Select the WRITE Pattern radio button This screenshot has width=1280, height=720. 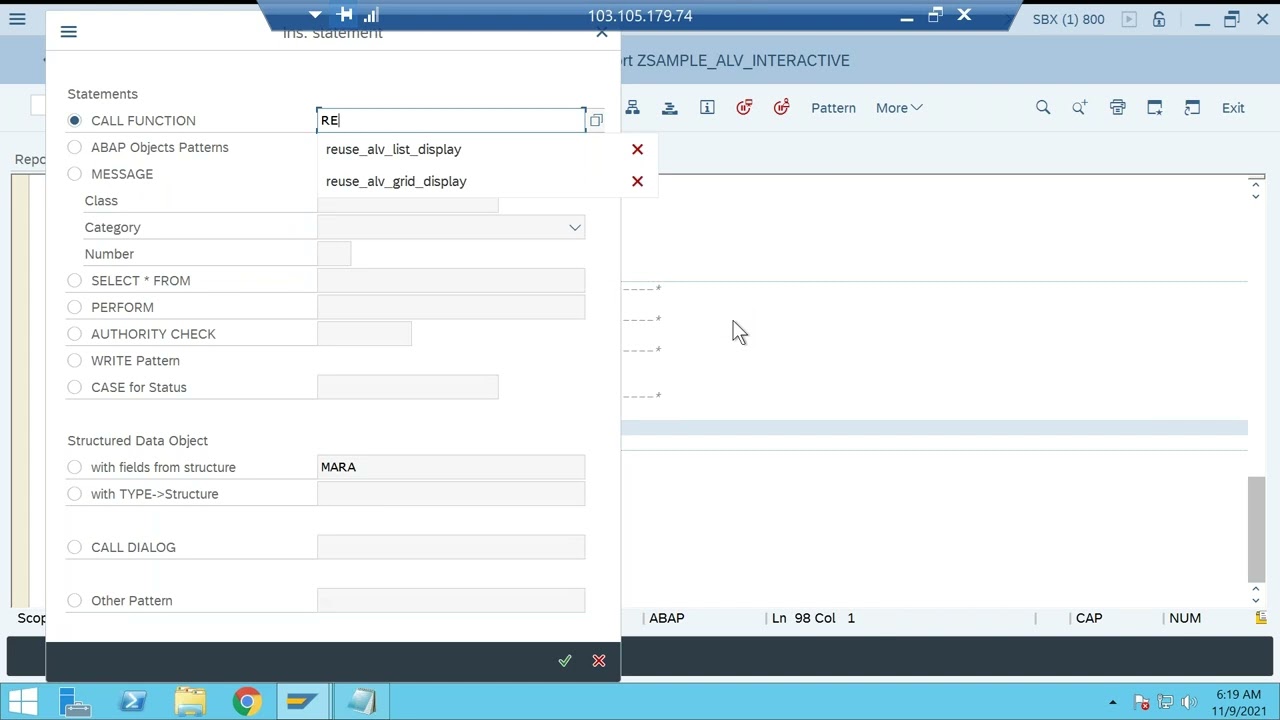pyautogui.click(x=75, y=361)
